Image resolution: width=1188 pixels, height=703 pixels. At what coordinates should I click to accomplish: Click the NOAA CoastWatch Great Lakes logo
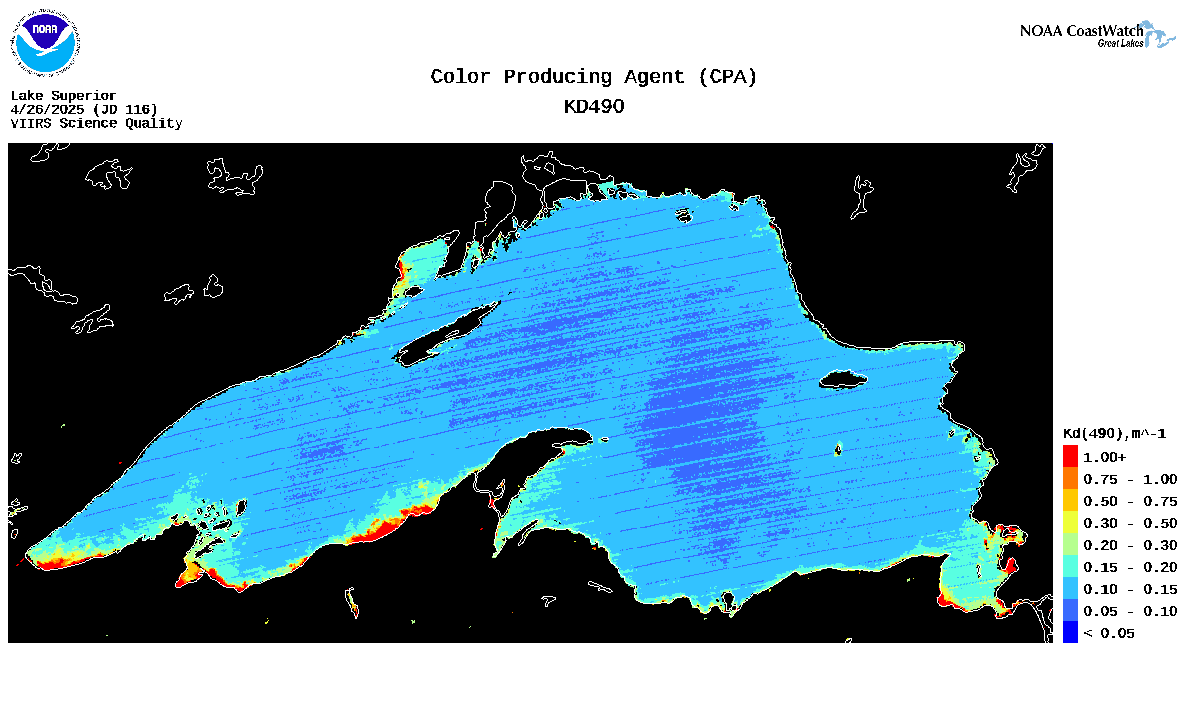click(x=1097, y=35)
